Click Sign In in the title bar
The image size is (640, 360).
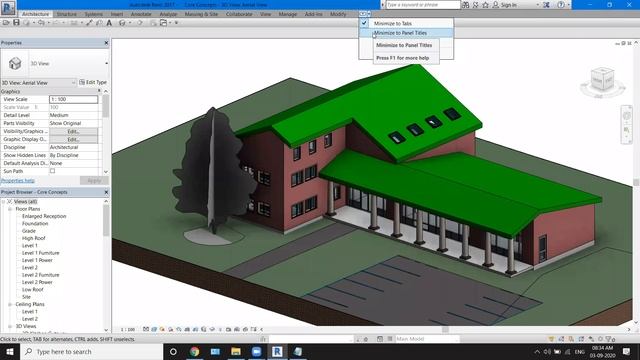509,5
